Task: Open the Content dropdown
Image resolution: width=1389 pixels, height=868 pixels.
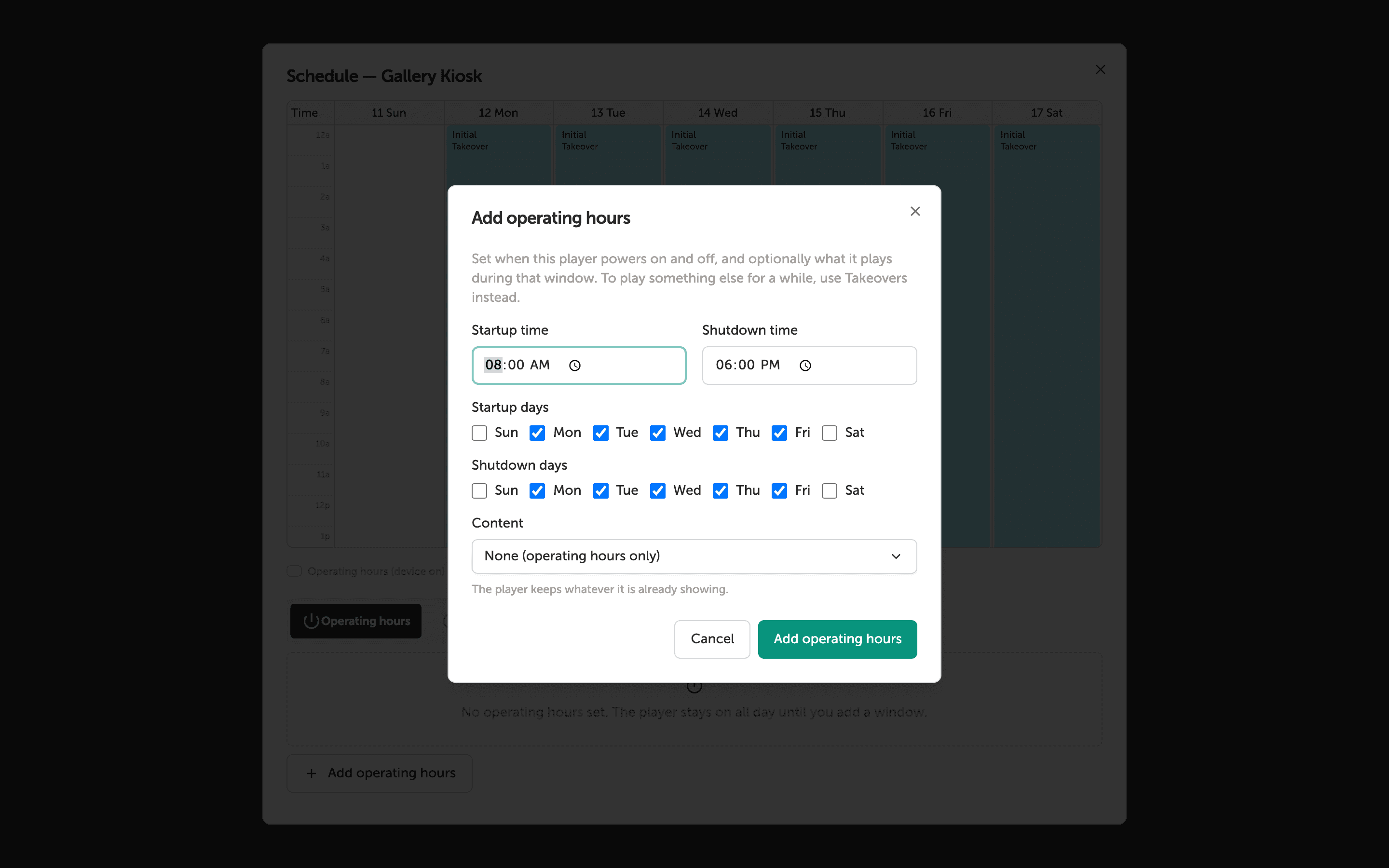Action: 694,556
